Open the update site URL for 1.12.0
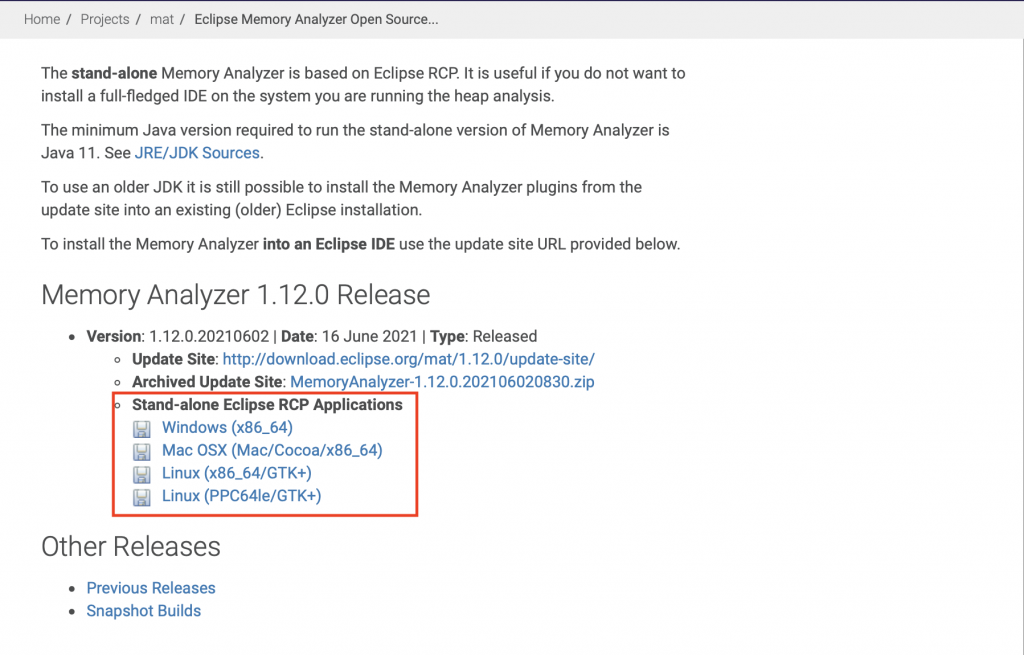This screenshot has width=1024, height=655. pyautogui.click(x=409, y=359)
